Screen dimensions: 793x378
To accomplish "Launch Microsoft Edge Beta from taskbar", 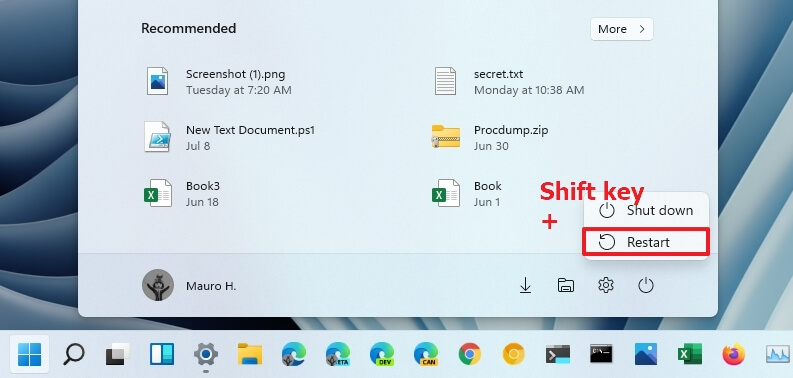I will coord(338,354).
